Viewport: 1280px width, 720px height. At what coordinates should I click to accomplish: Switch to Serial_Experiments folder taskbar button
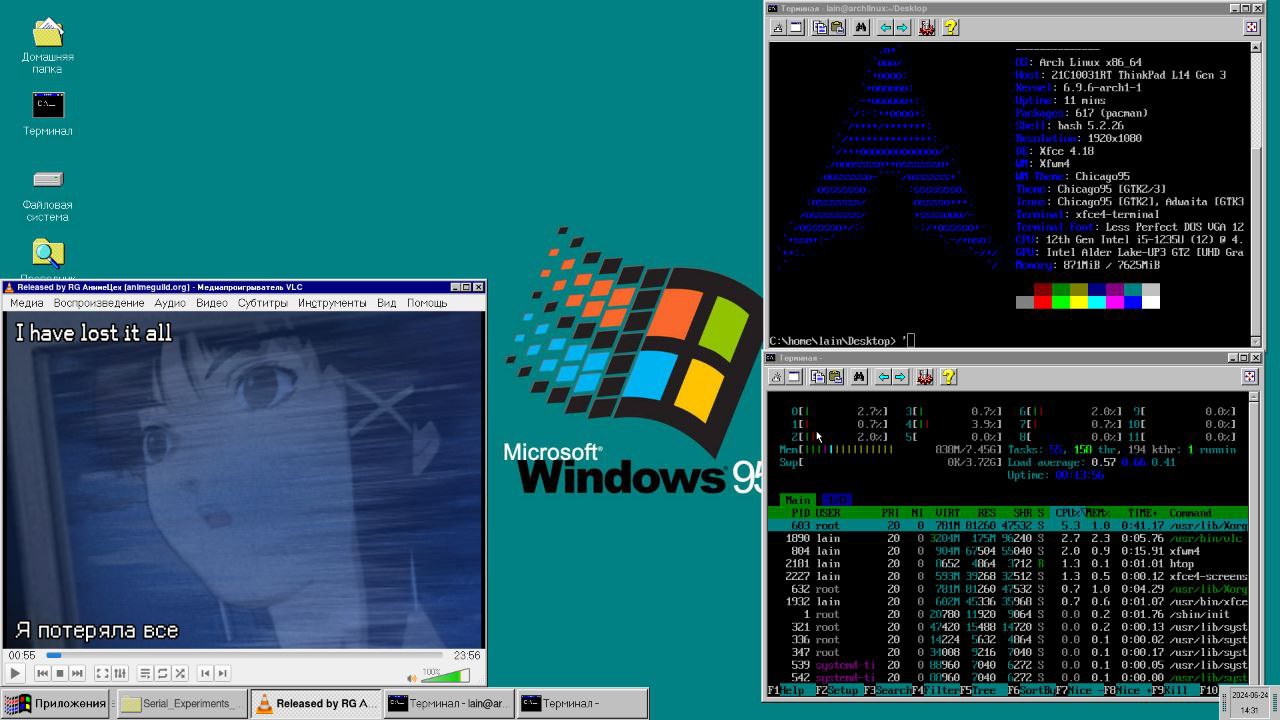coord(181,703)
